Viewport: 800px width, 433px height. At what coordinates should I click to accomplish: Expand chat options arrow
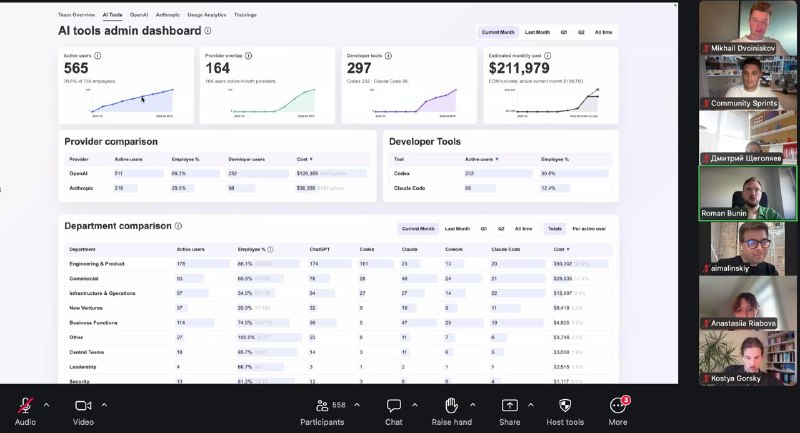[x=415, y=405]
